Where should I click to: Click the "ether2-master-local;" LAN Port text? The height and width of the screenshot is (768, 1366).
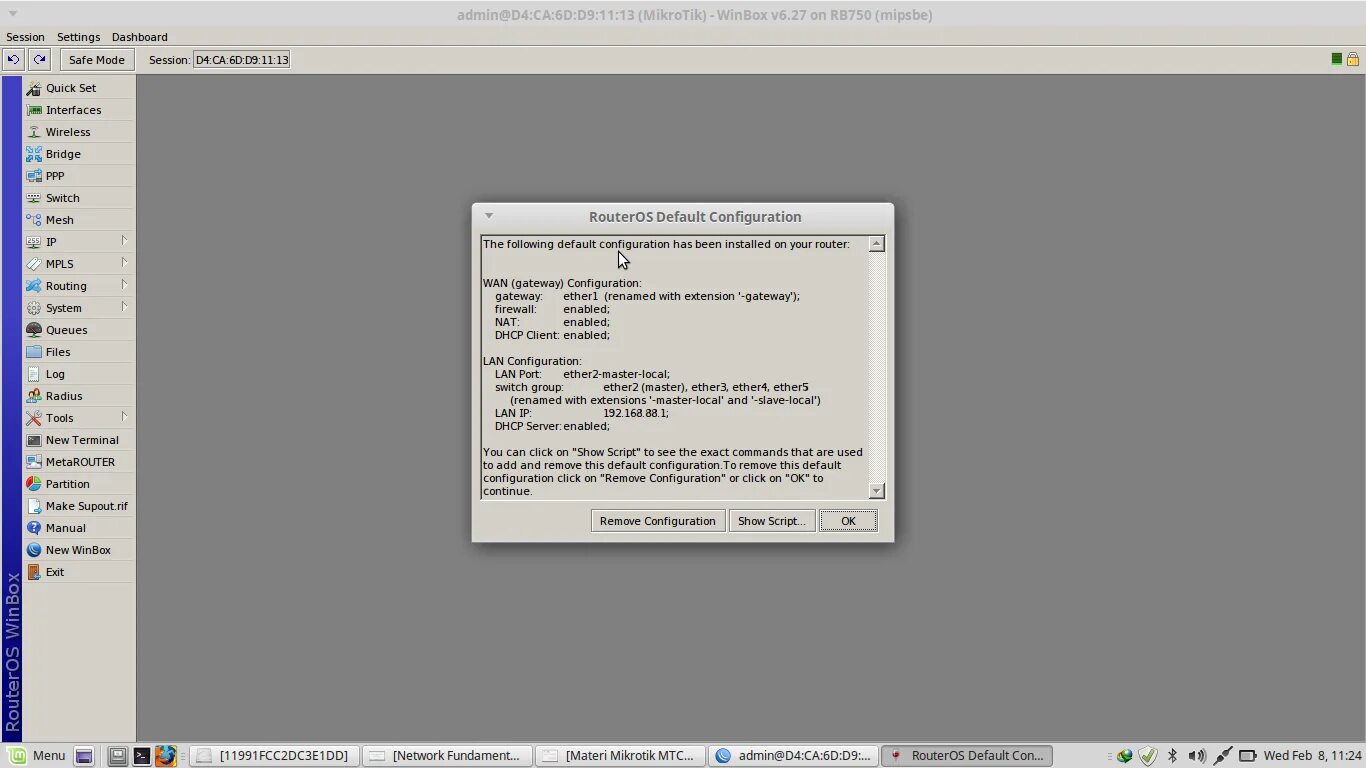617,374
